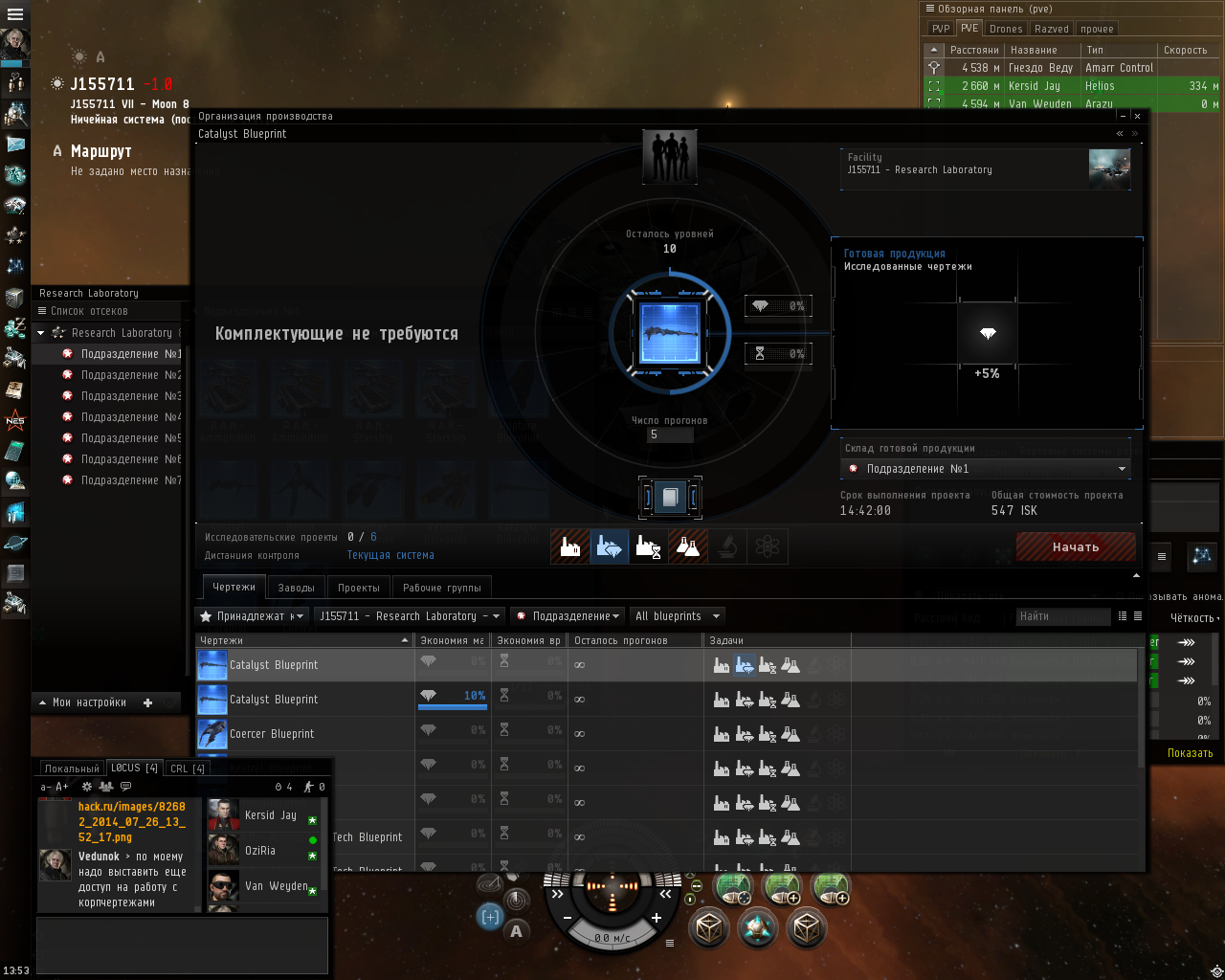
Task: Open the Planetary colonies planet icon
Action: coord(15,543)
